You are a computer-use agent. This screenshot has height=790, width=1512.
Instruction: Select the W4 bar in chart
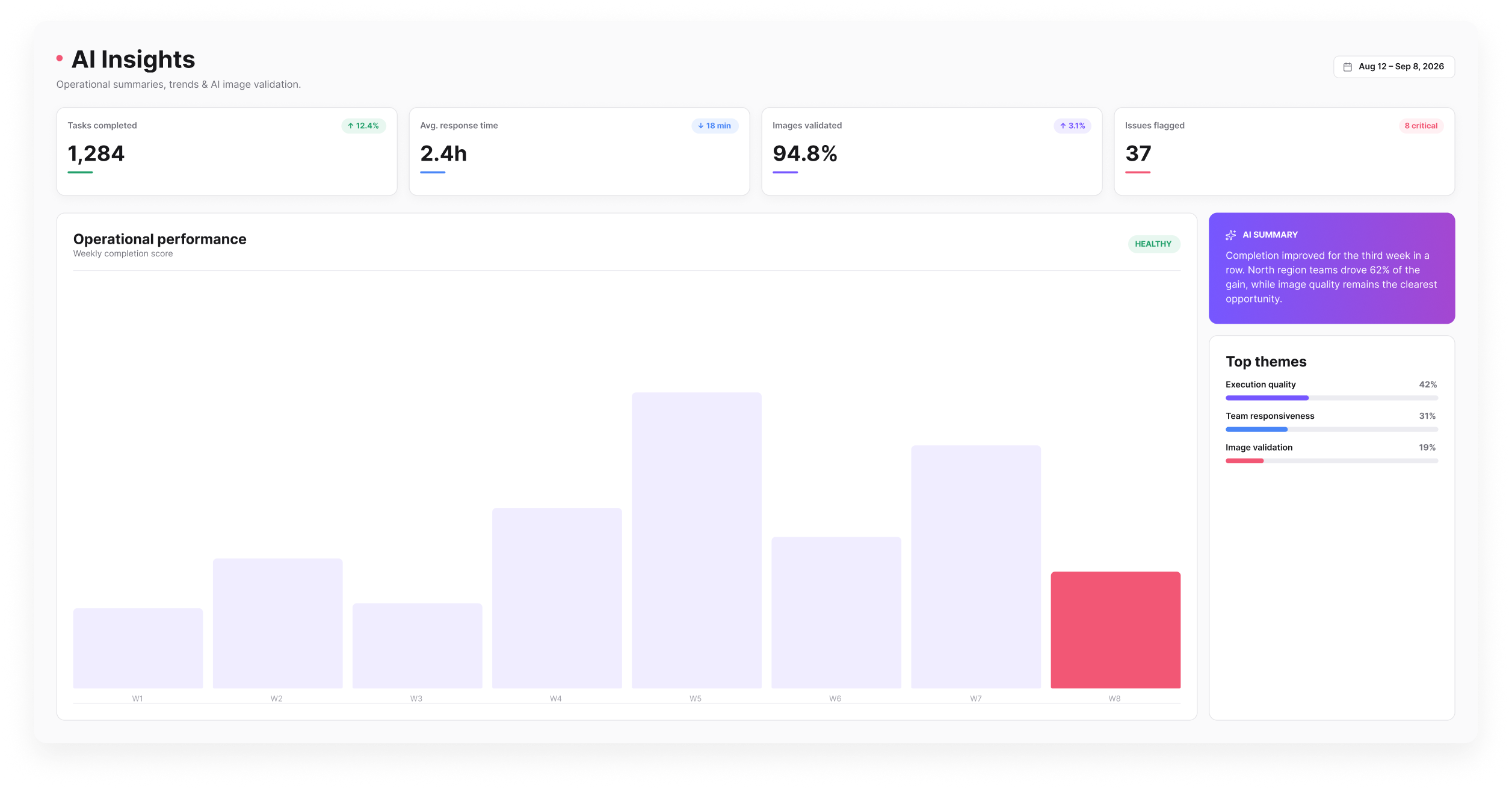557,598
